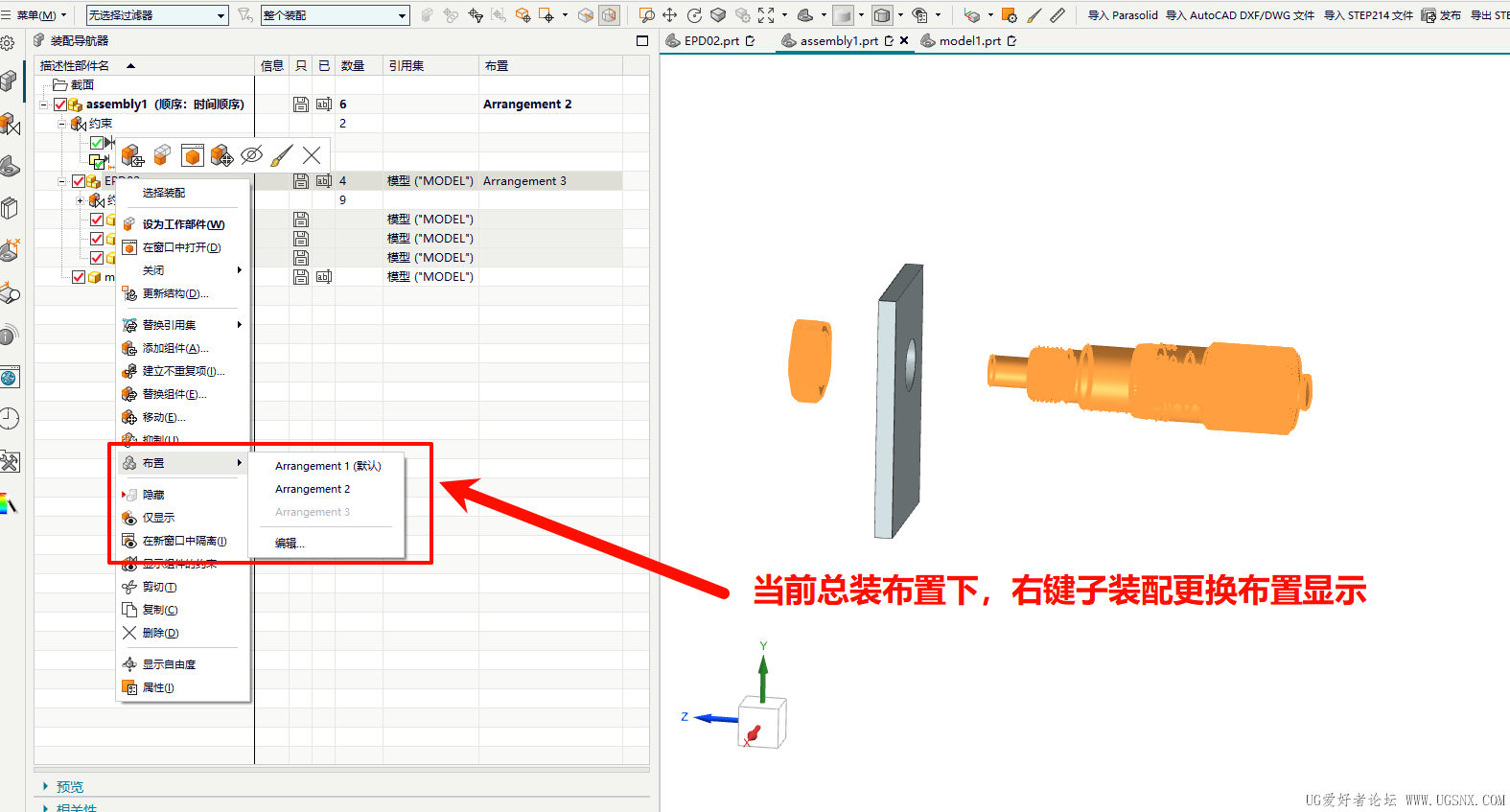Image resolution: width=1510 pixels, height=812 pixels.
Task: Switch to the model1.prt tab
Action: 969,41
